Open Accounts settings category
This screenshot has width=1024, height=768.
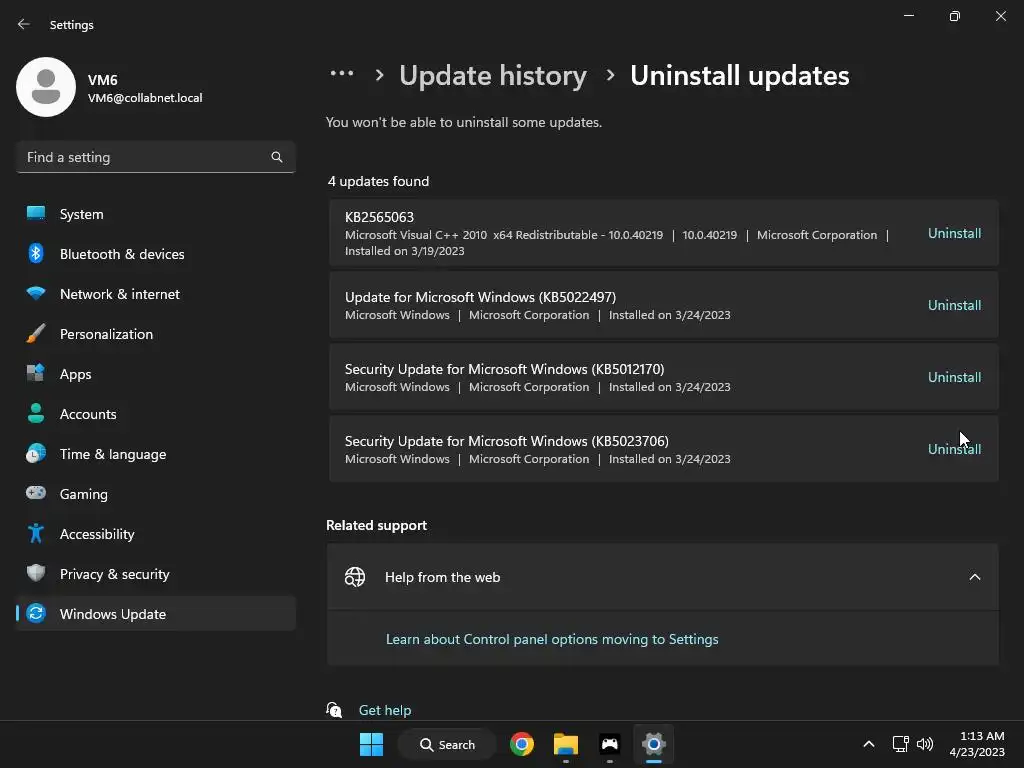click(155, 413)
